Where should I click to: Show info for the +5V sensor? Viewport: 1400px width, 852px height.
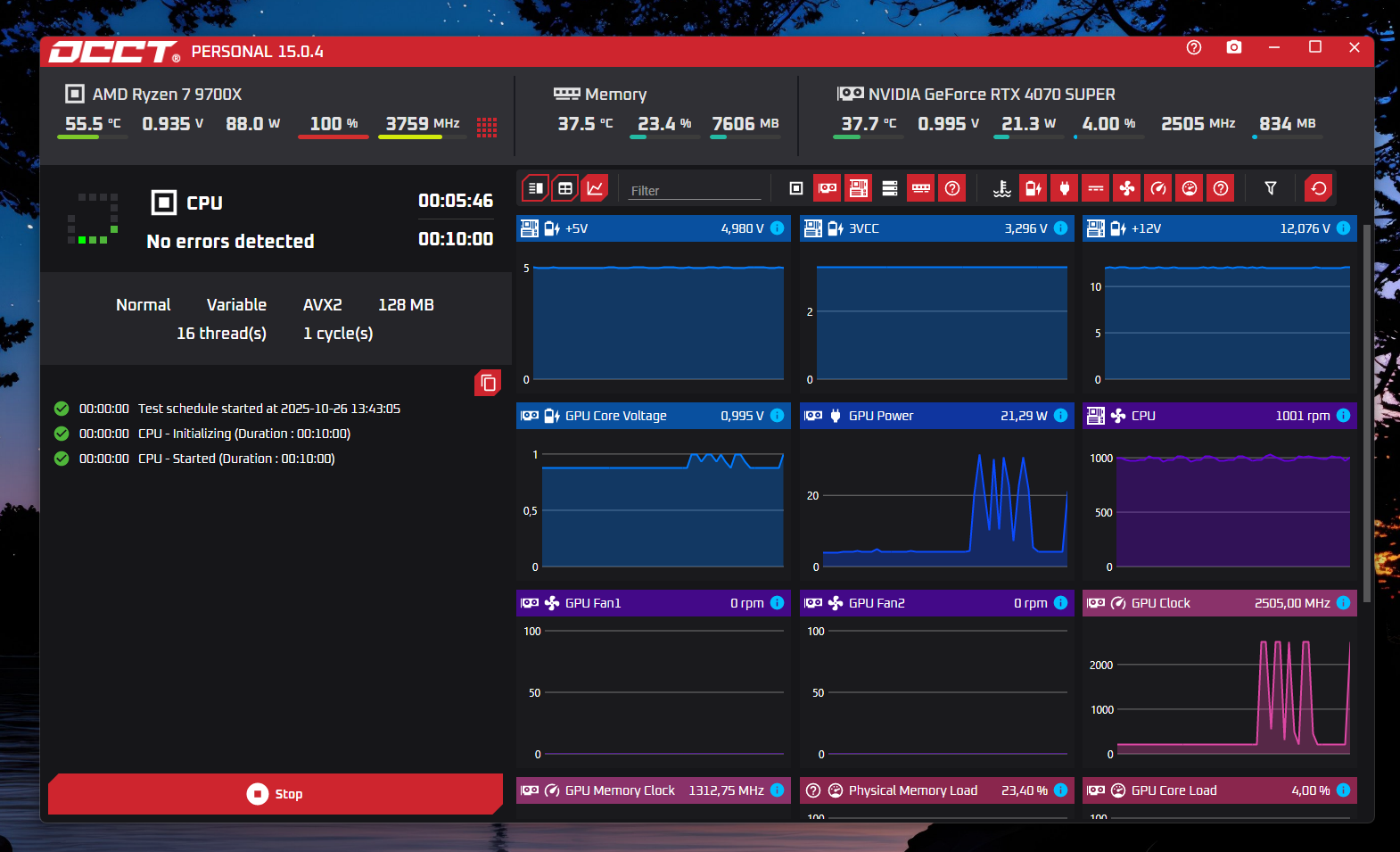coord(778,228)
